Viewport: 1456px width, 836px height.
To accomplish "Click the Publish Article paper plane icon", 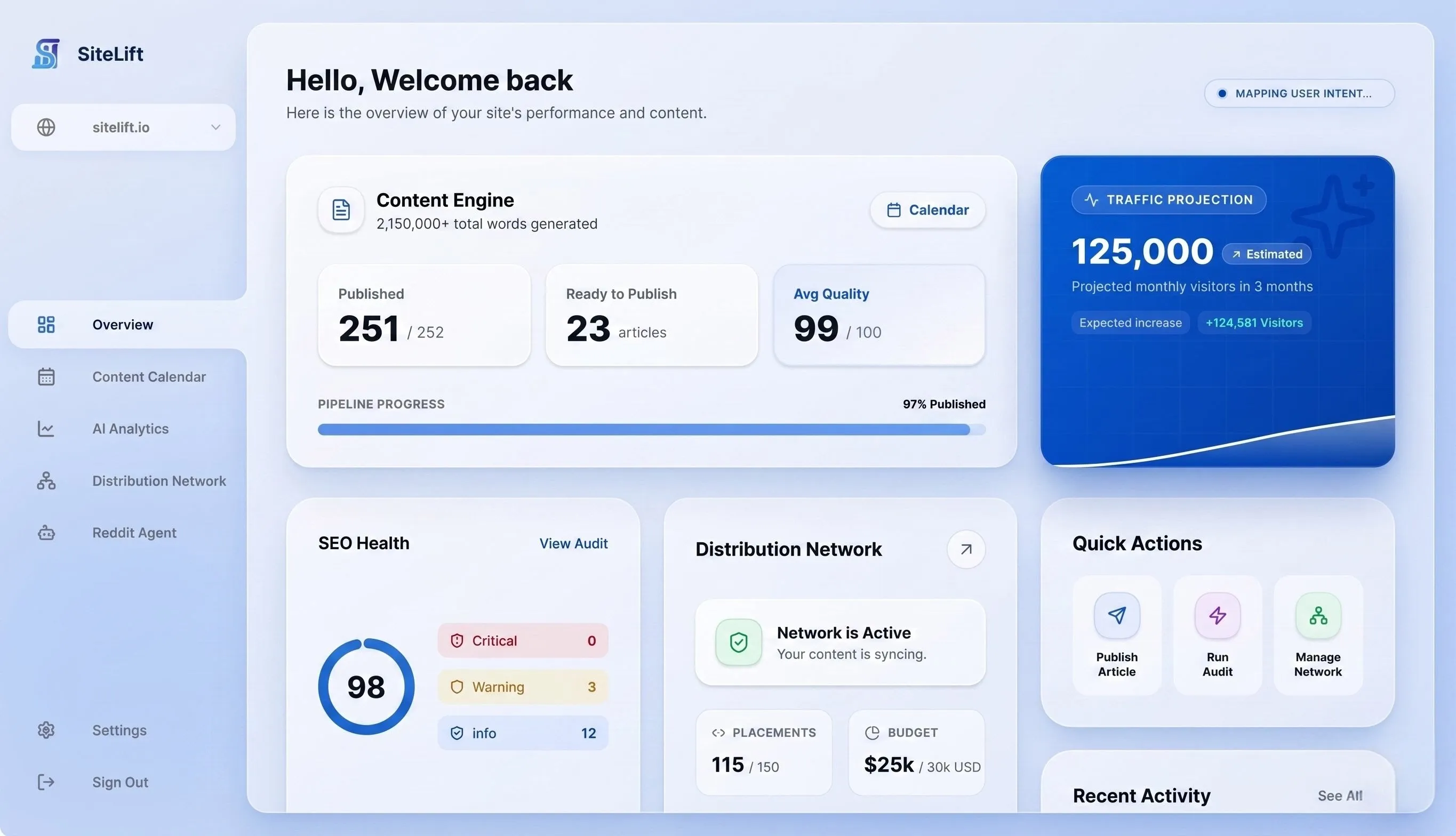I will pos(1117,615).
